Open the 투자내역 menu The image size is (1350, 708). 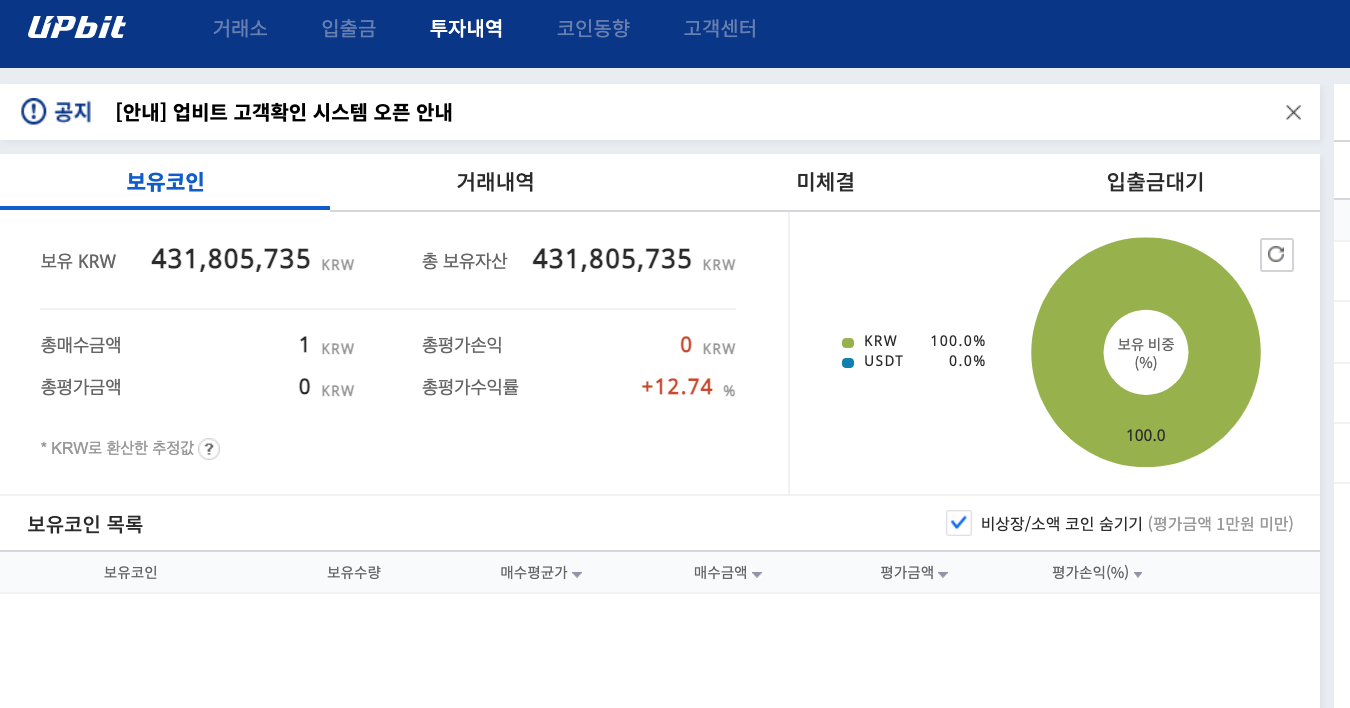click(466, 28)
